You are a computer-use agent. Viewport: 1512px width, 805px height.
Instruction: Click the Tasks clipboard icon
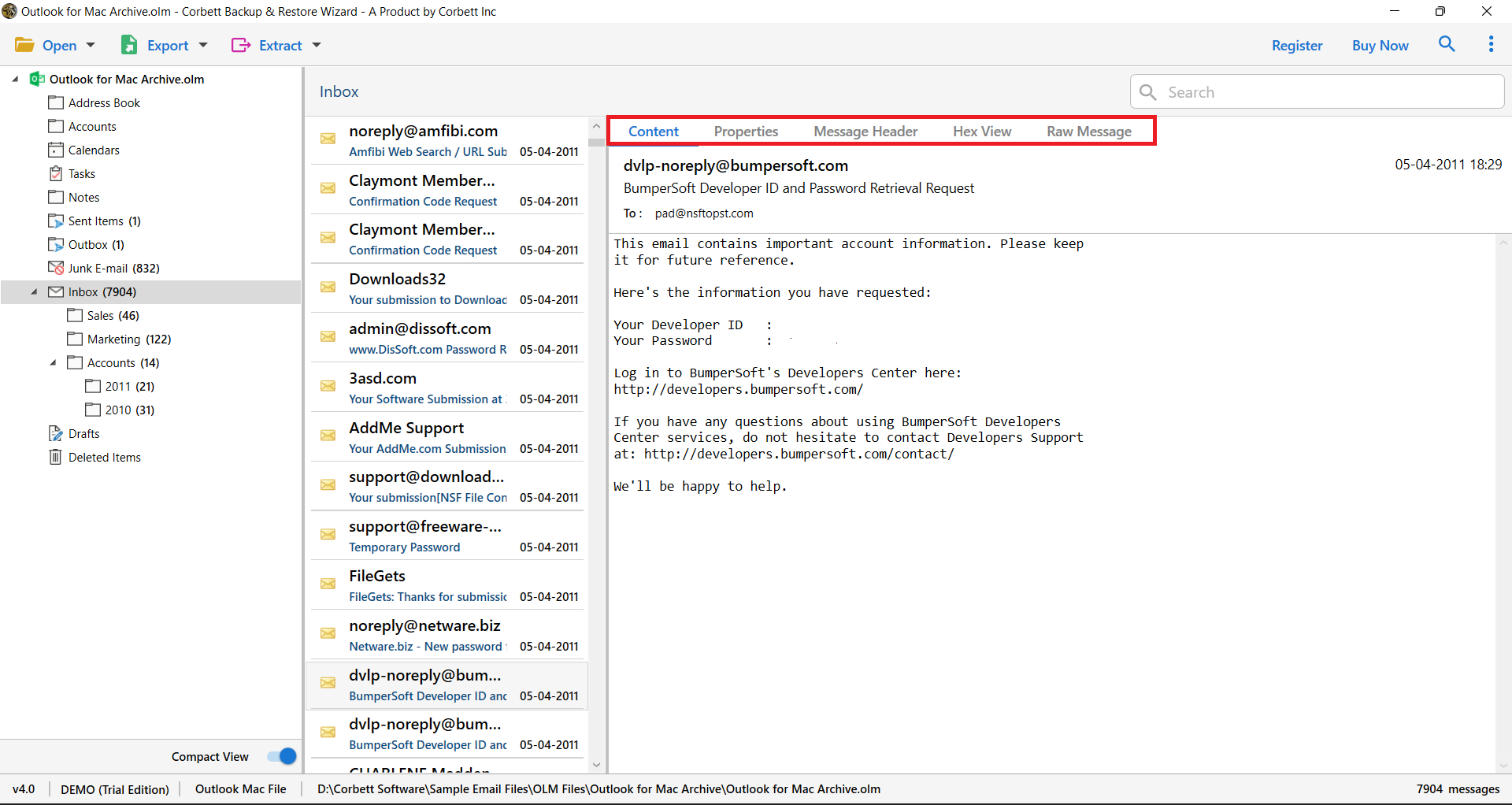[56, 173]
